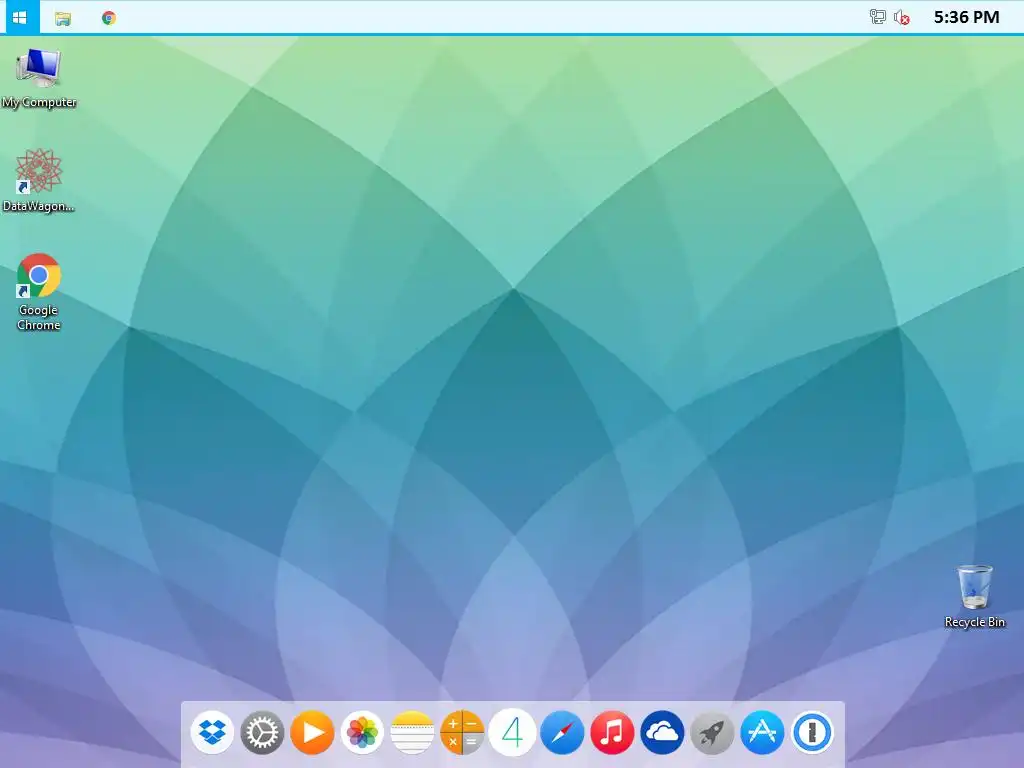Open the Windows Start button
Viewport: 1024px width, 768px height.
20,18
